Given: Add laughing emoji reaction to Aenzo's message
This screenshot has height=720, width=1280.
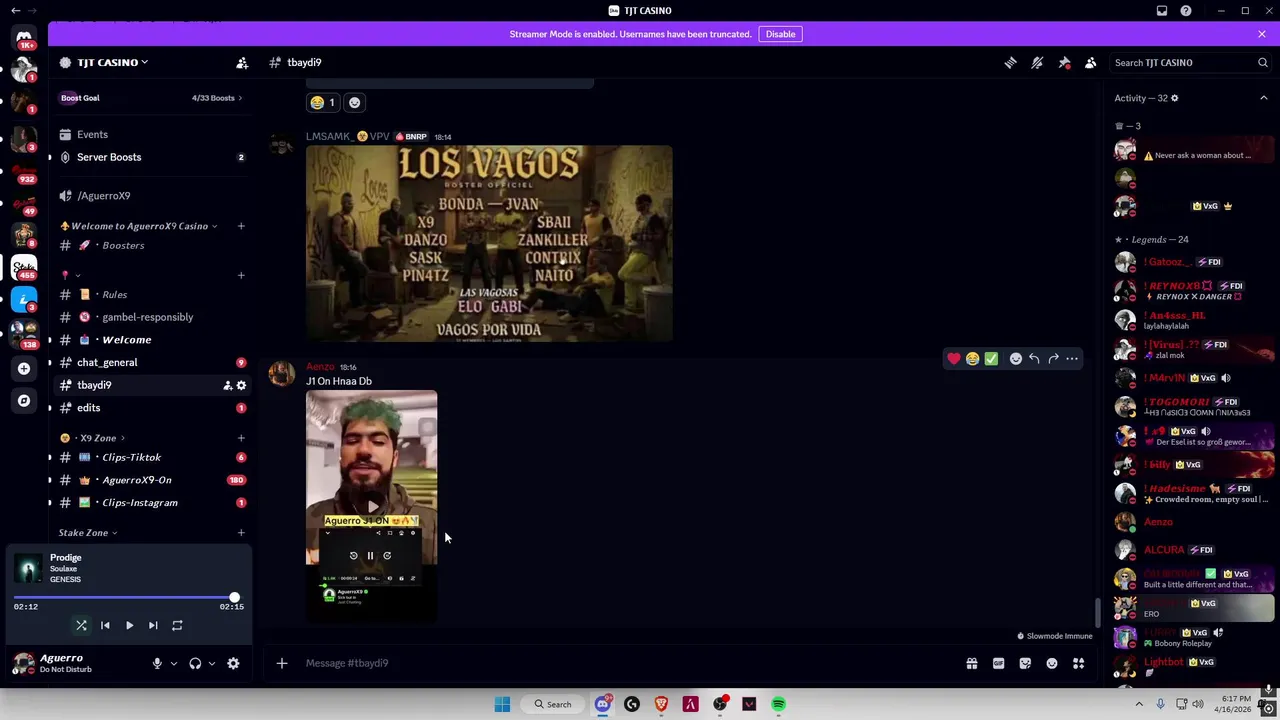Looking at the screenshot, I should point(973,358).
